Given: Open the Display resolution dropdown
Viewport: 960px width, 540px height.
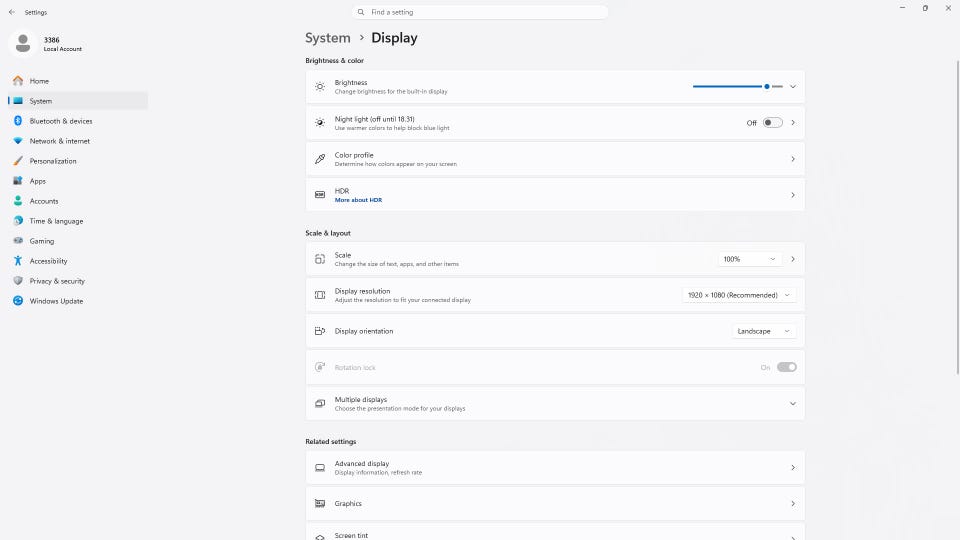Looking at the screenshot, I should click(x=739, y=295).
